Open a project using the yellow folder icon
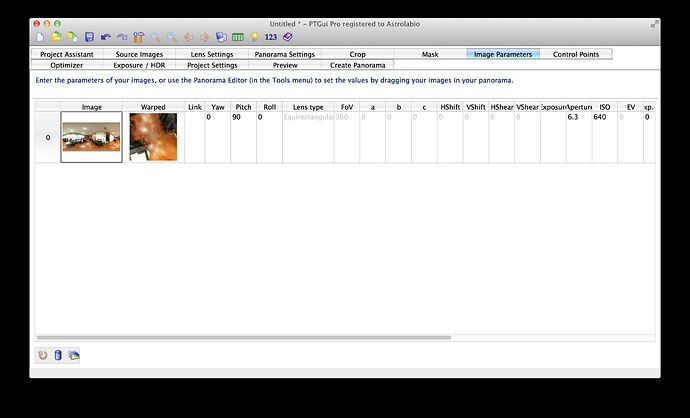This screenshot has width=690, height=418. point(56,37)
